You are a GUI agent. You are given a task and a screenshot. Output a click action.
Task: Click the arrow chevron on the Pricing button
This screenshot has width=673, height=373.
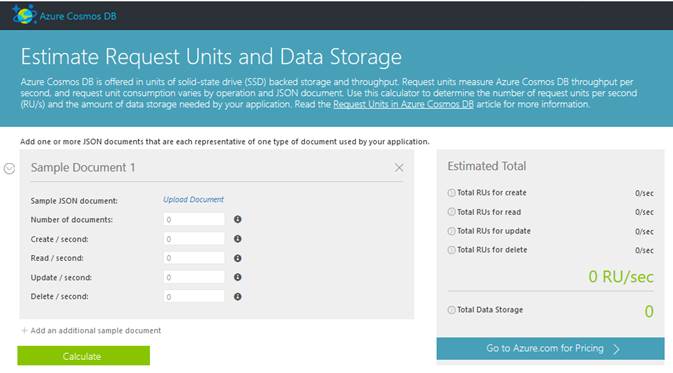616,349
